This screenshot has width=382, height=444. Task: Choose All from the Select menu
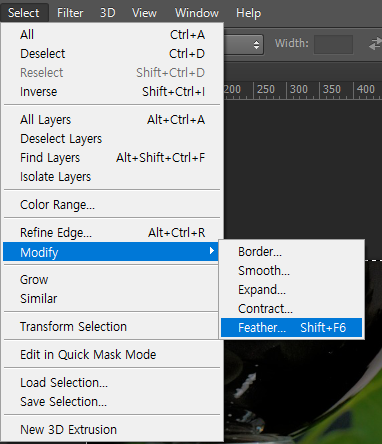coord(113,35)
